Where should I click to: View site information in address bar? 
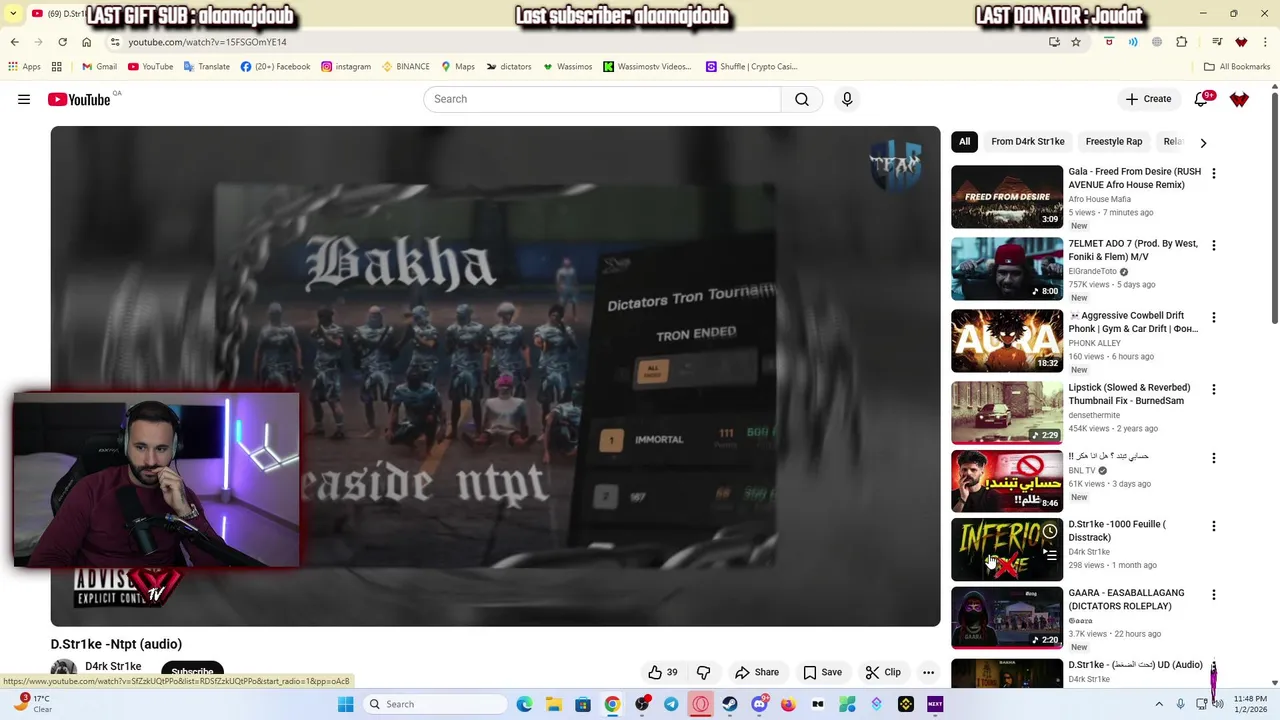point(115,42)
